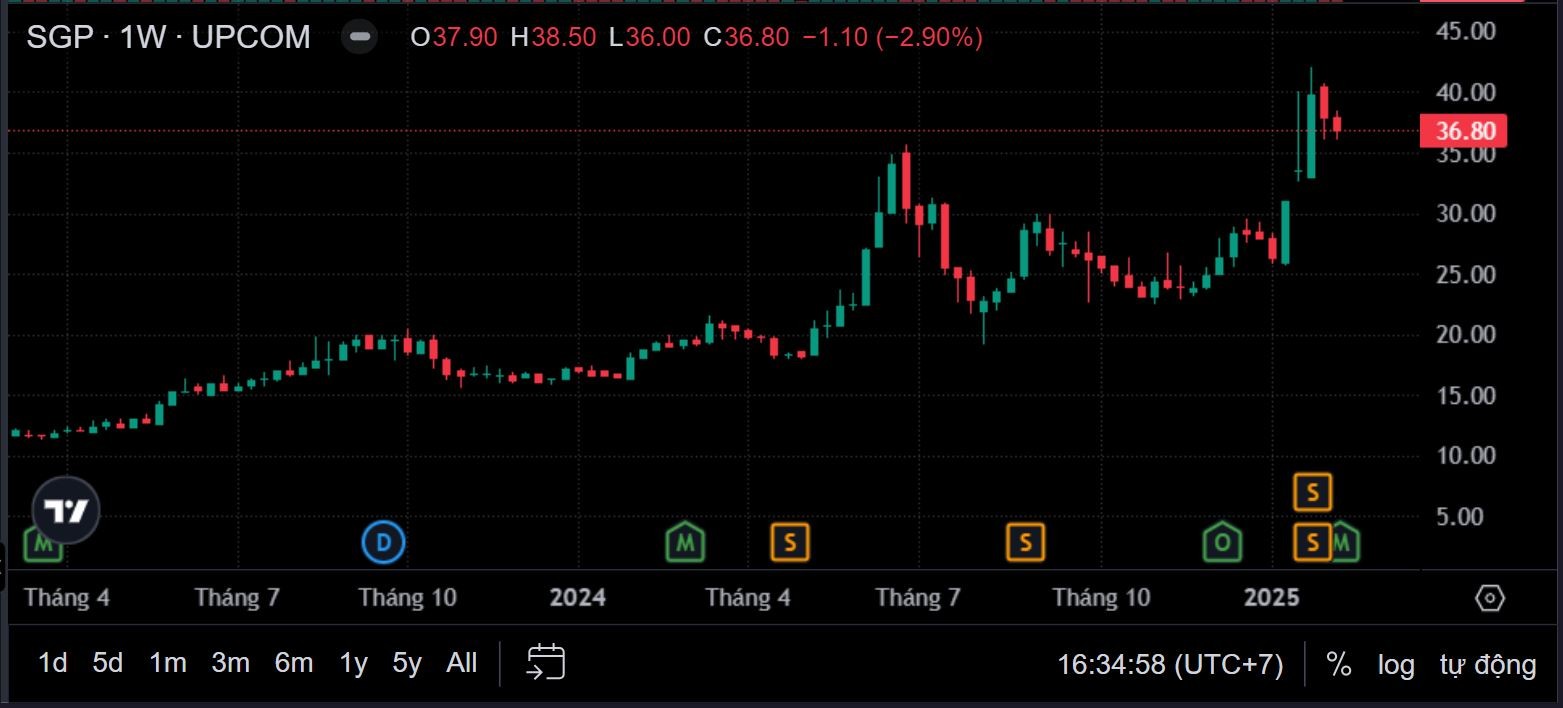
Task: Toggle percent scale mode
Action: pos(1338,664)
